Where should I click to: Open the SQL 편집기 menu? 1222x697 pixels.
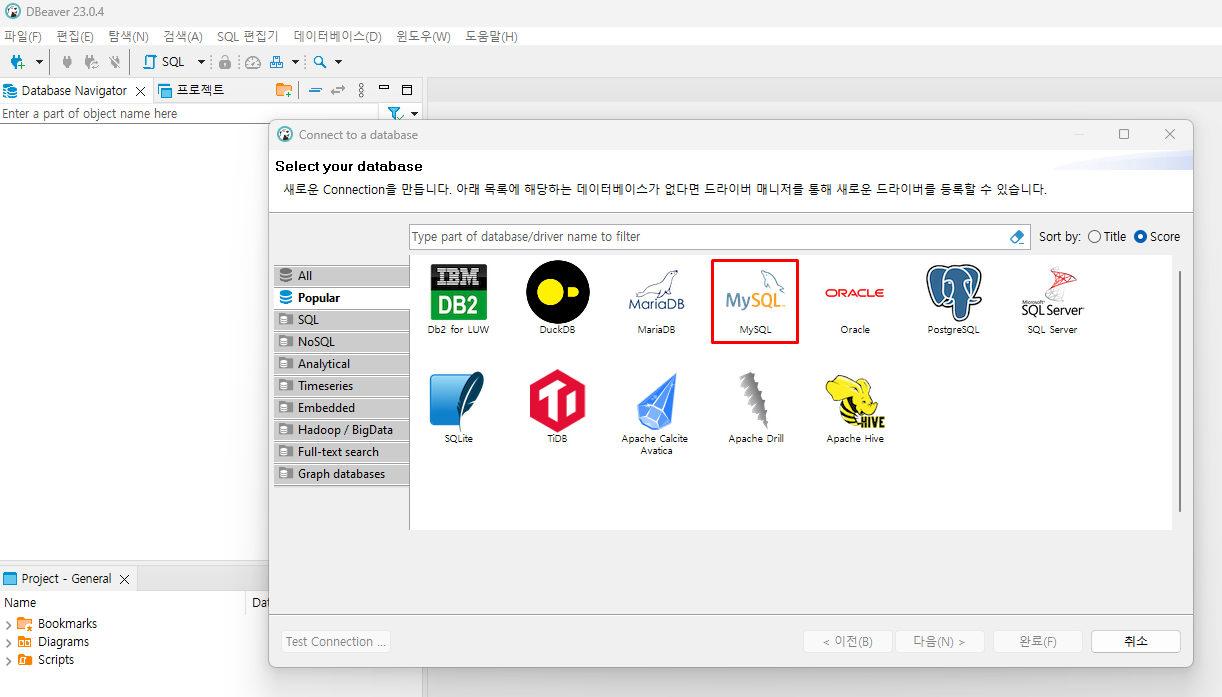(248, 37)
